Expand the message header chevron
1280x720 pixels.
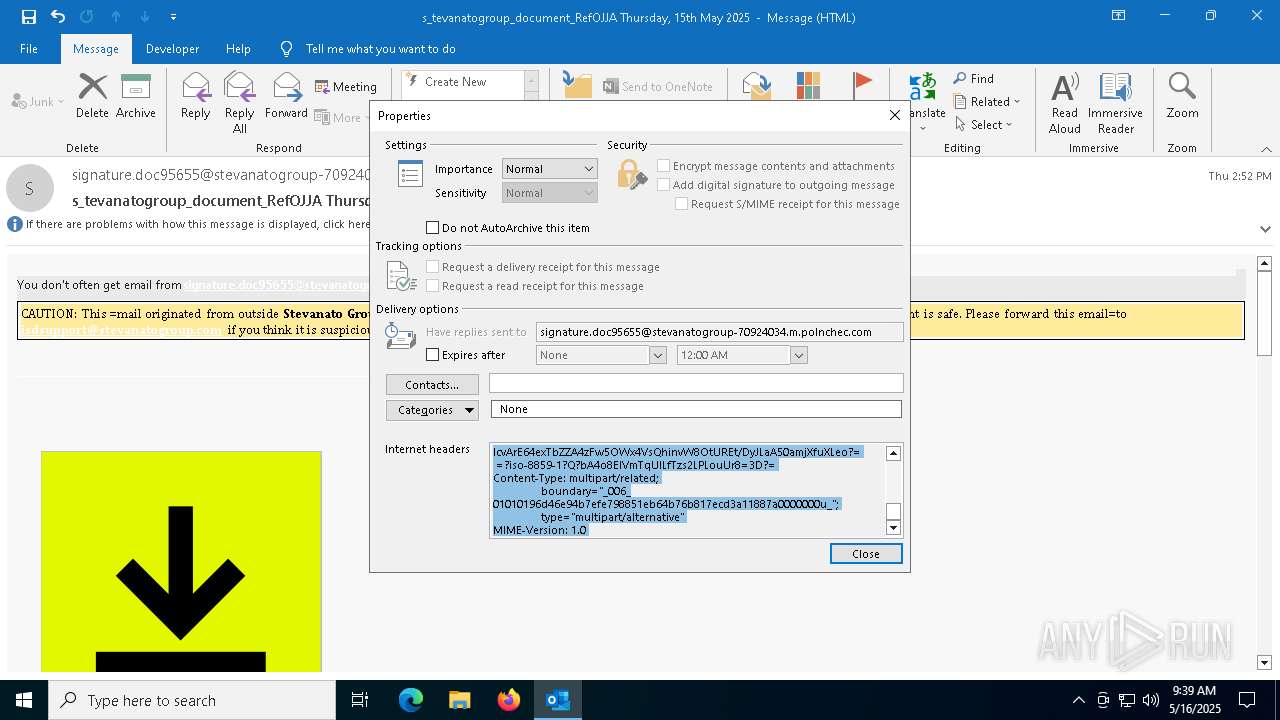tap(1265, 228)
